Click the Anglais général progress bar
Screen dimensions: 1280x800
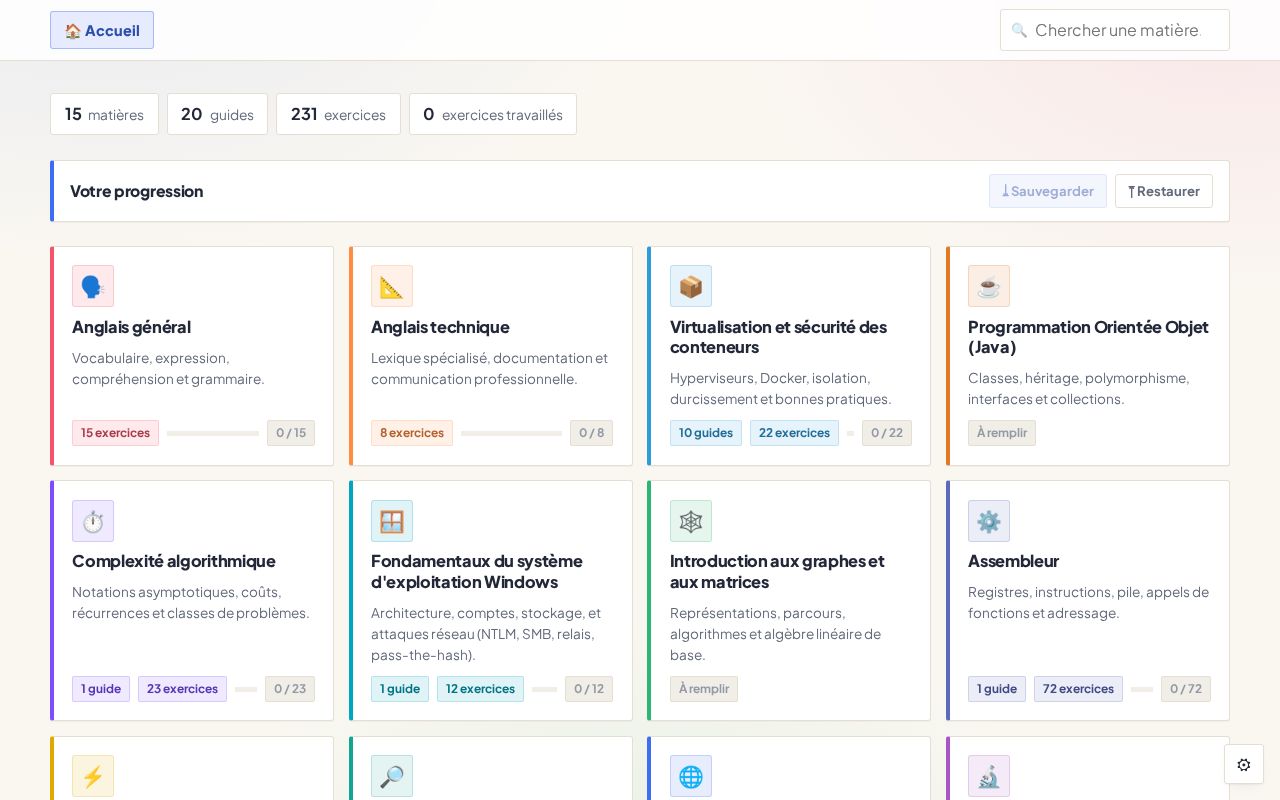coord(213,433)
